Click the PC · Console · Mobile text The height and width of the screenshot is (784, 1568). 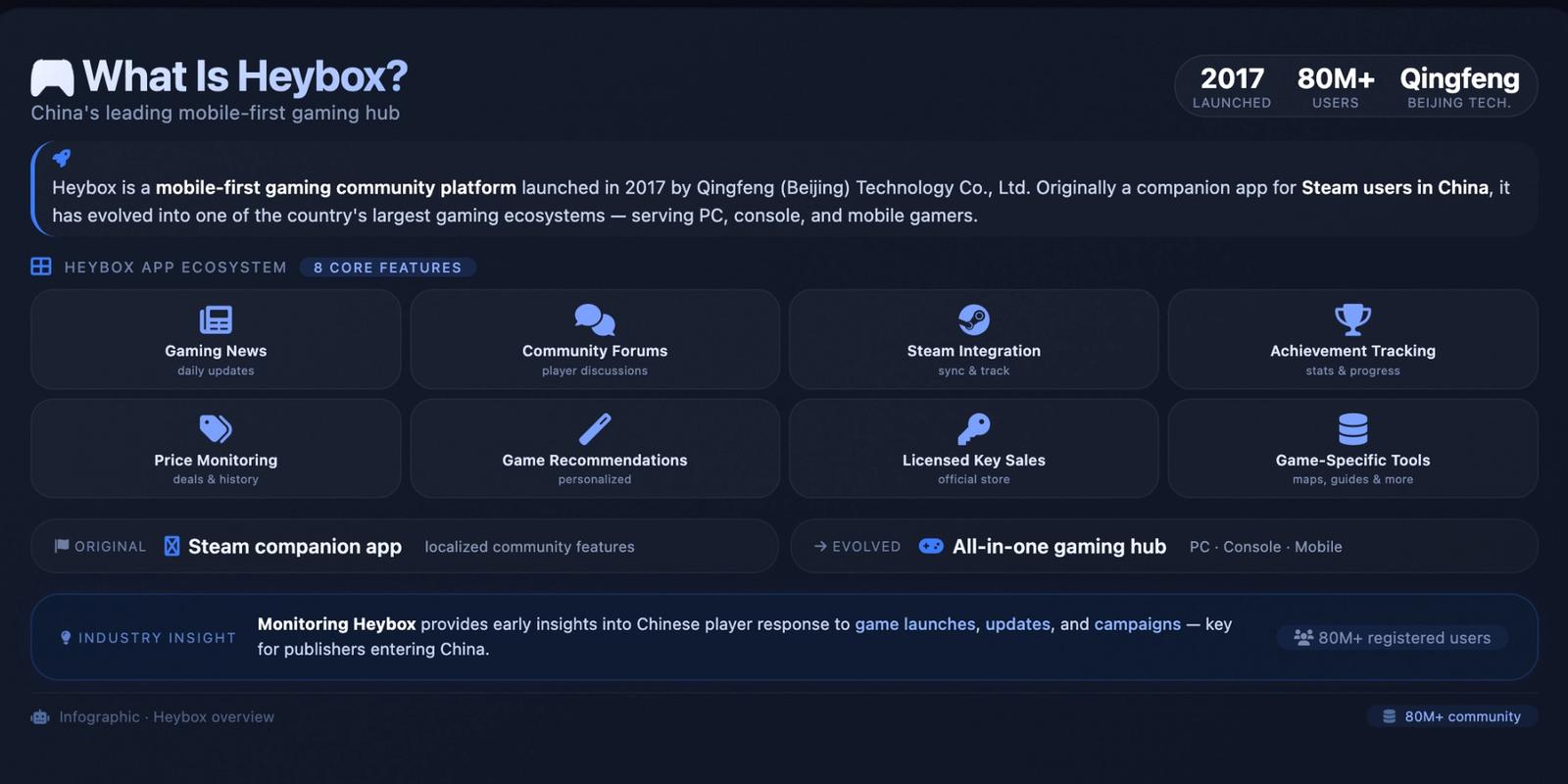[x=1266, y=547]
